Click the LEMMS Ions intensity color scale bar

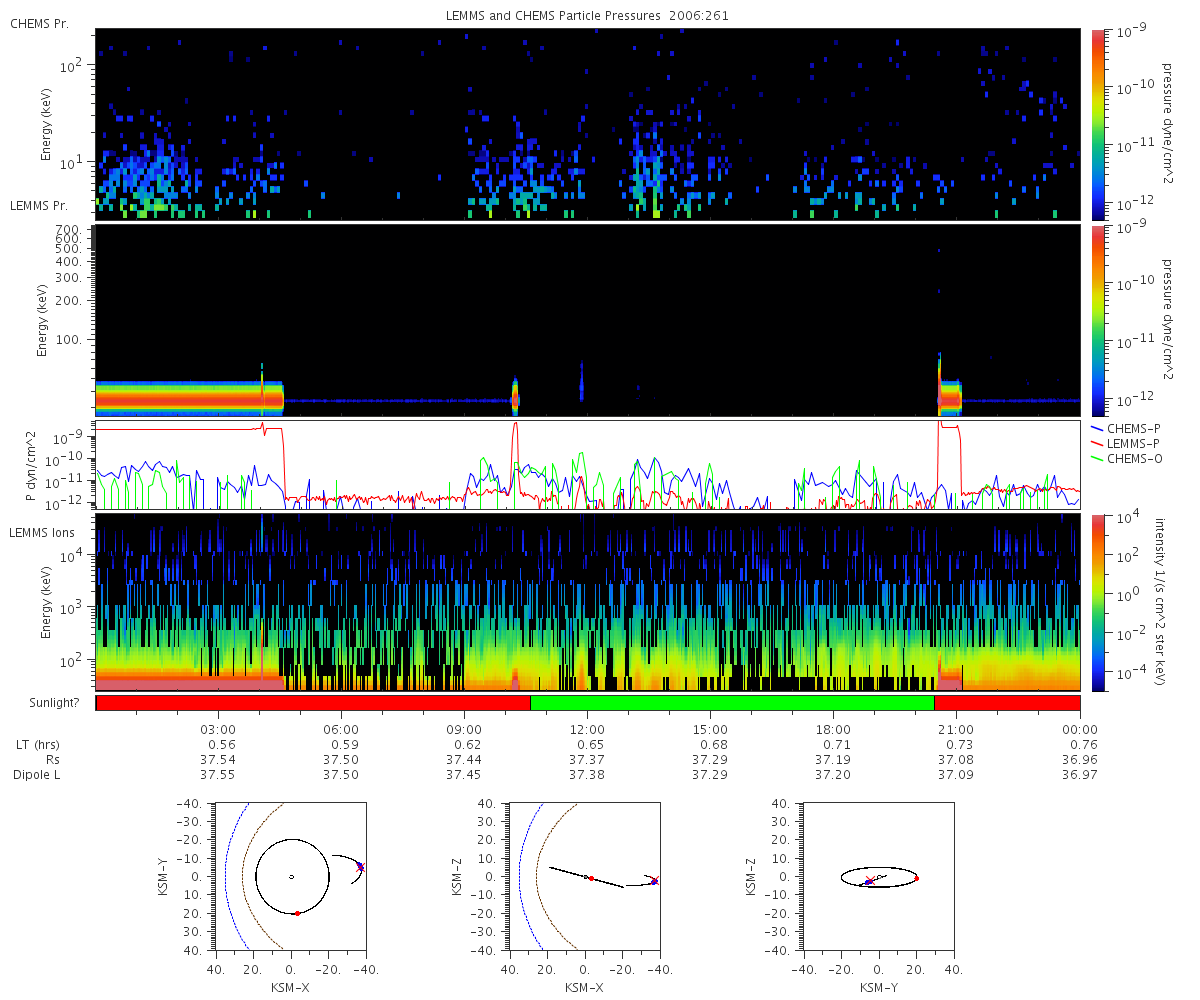coord(1098,603)
